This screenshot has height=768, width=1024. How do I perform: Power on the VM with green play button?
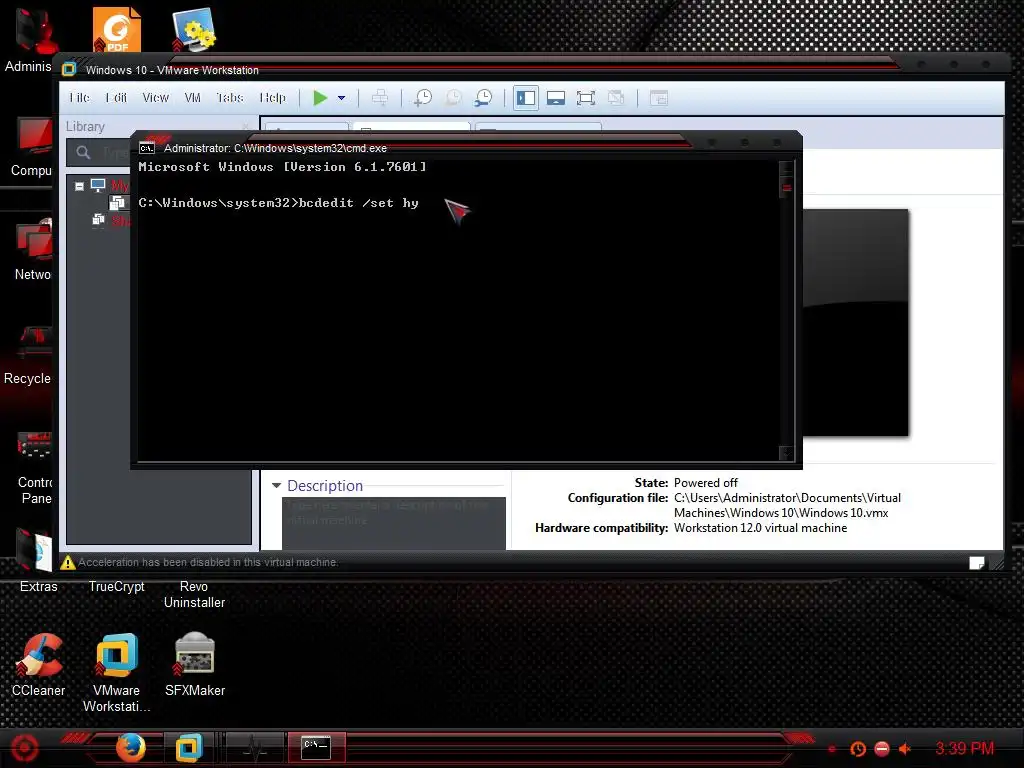point(320,98)
